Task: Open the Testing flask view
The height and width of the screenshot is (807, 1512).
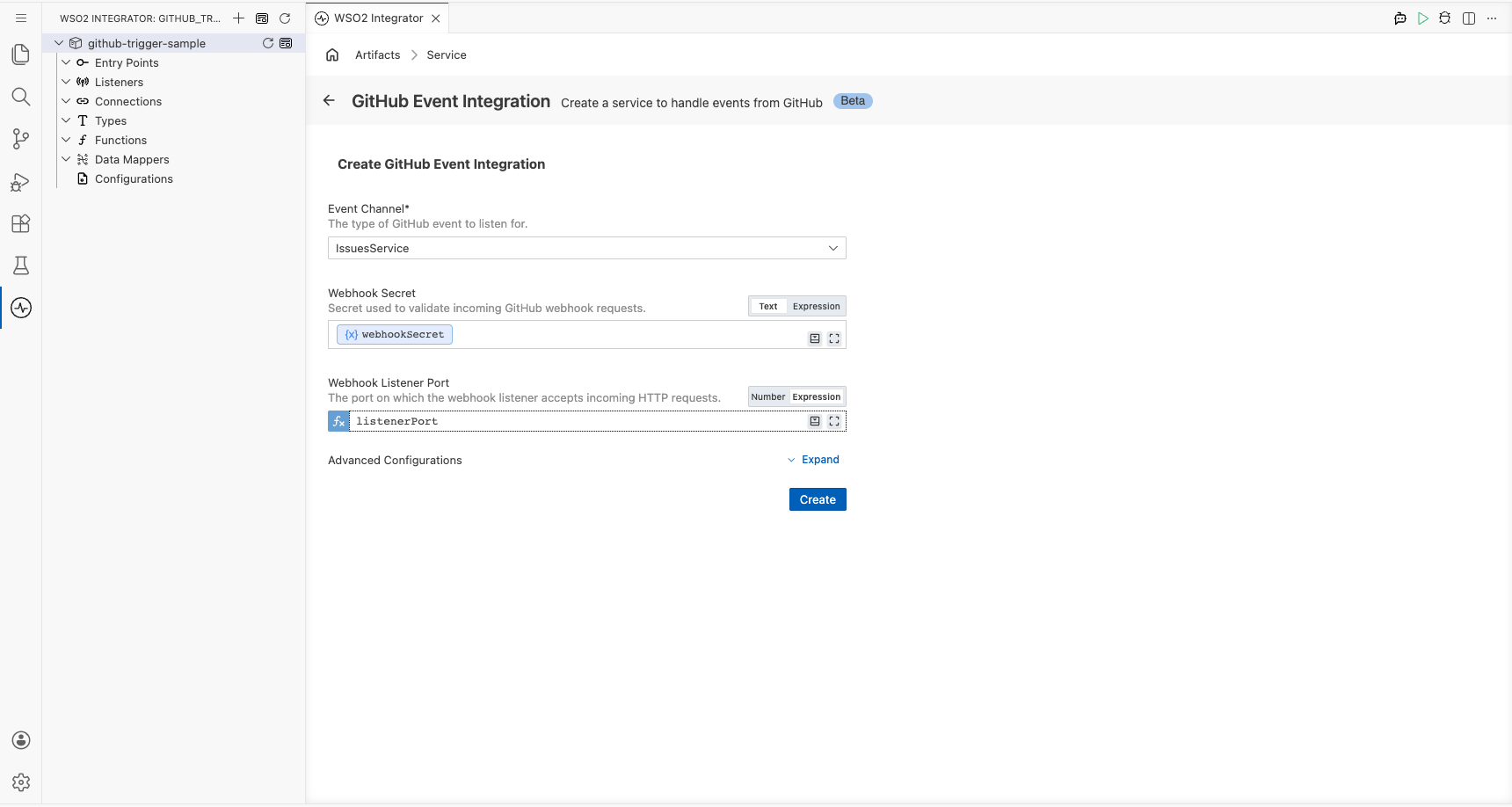Action: [21, 265]
